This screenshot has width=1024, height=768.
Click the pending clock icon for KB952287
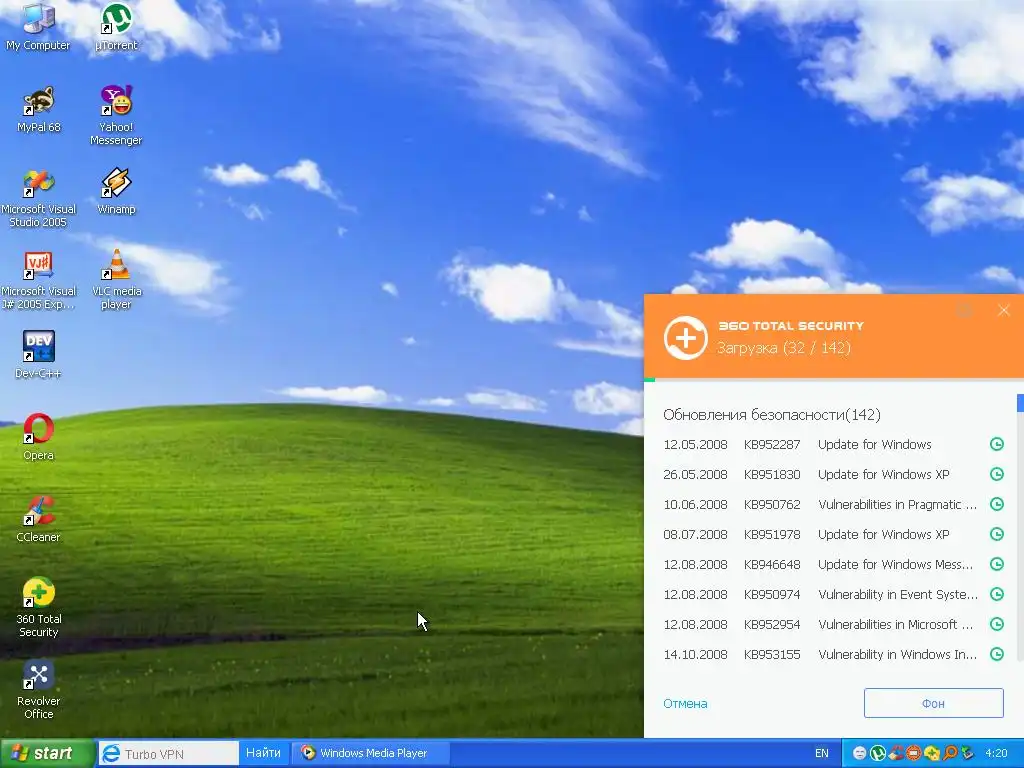[997, 444]
